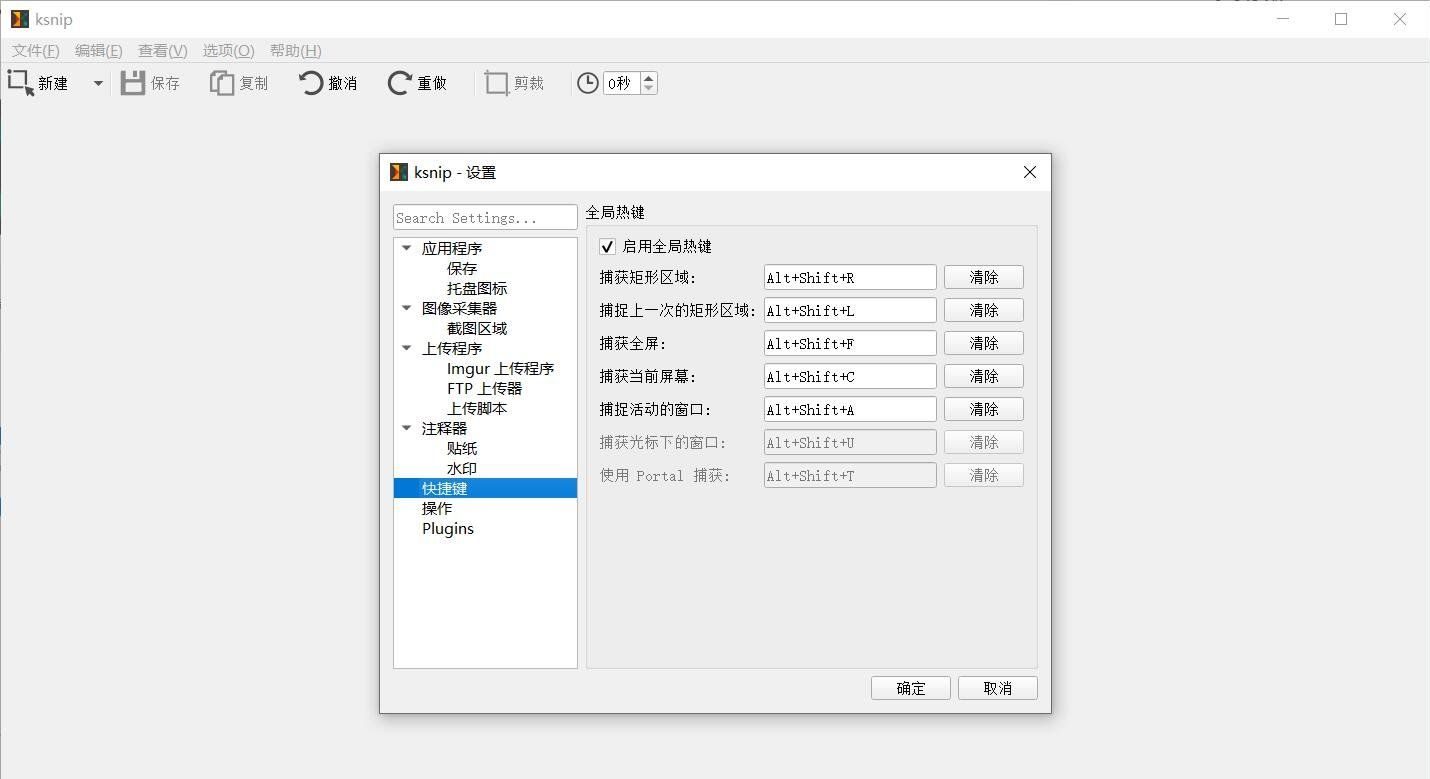Clear the 捕获全屏 hotkey with 清除
1430x779 pixels.
(984, 343)
